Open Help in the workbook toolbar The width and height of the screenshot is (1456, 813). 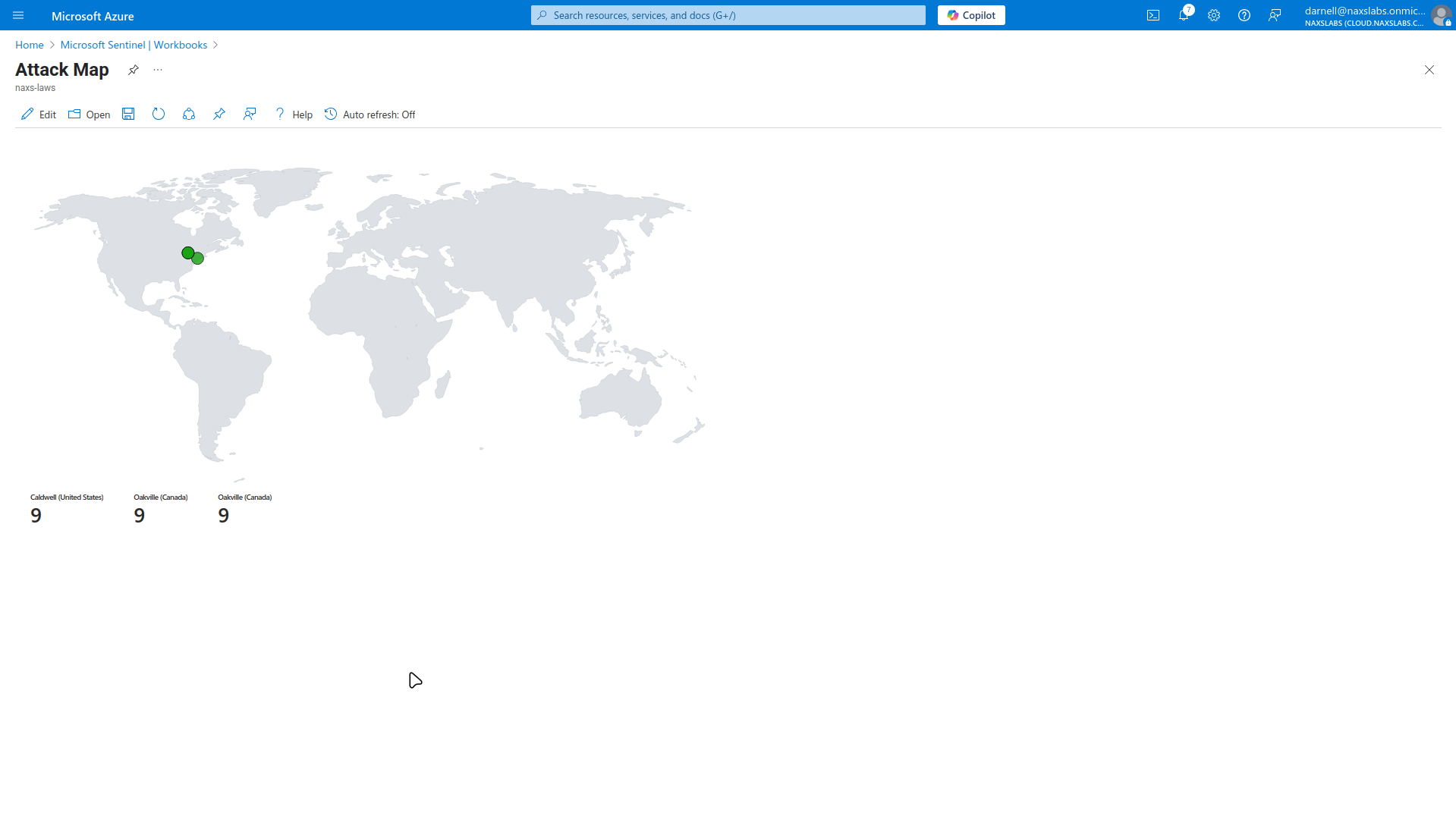click(294, 115)
